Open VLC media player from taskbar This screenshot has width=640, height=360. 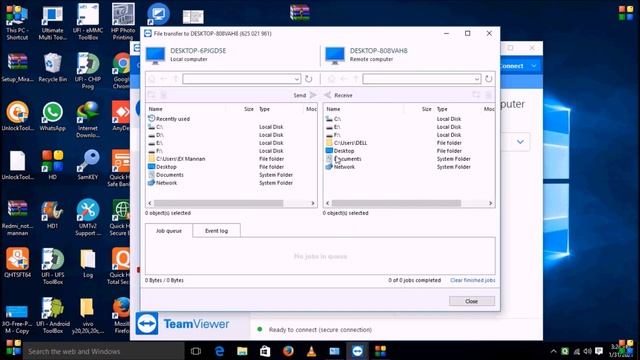[311, 351]
